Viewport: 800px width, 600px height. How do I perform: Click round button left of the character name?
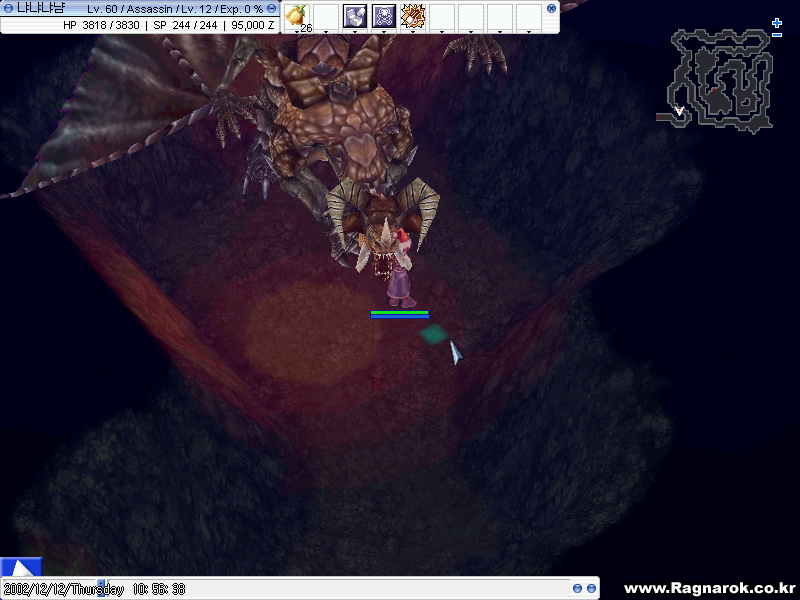tap(8, 9)
